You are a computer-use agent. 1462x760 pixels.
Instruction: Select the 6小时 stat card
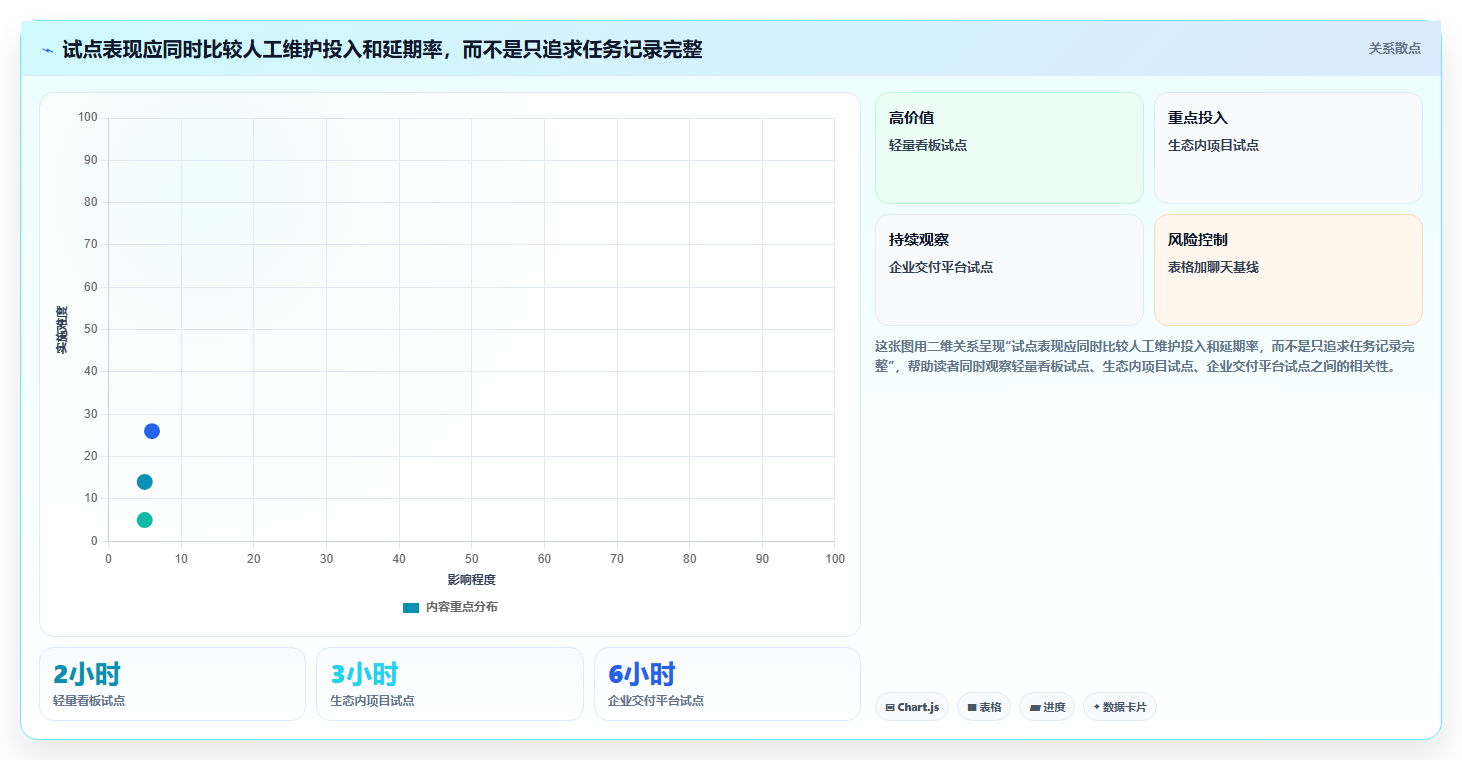click(x=727, y=684)
